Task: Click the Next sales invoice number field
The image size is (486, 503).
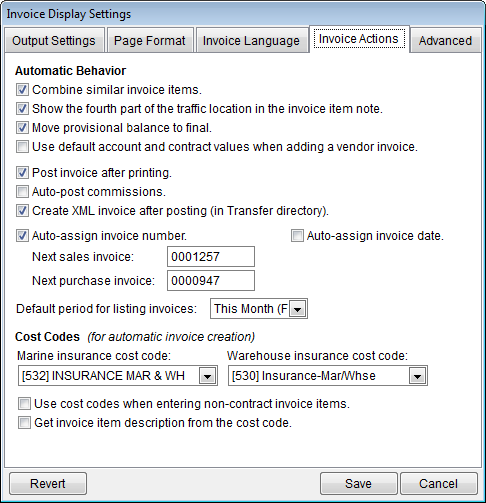Action: (x=211, y=257)
